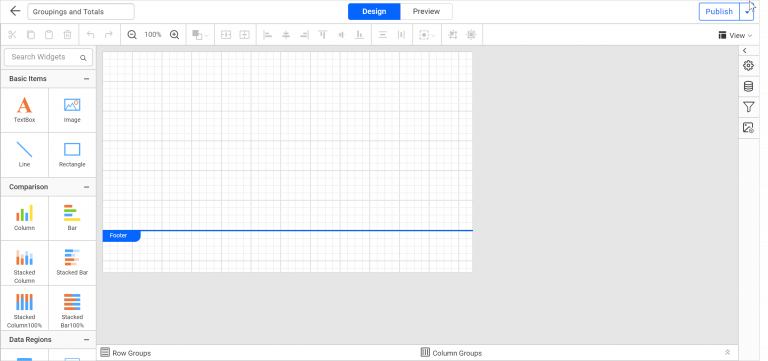Select the Stacked Column100% widget

24,308
